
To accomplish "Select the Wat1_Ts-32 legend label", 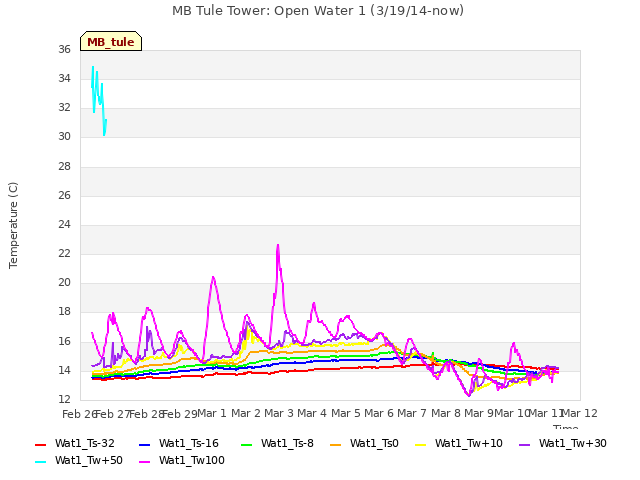I will (x=85, y=444).
